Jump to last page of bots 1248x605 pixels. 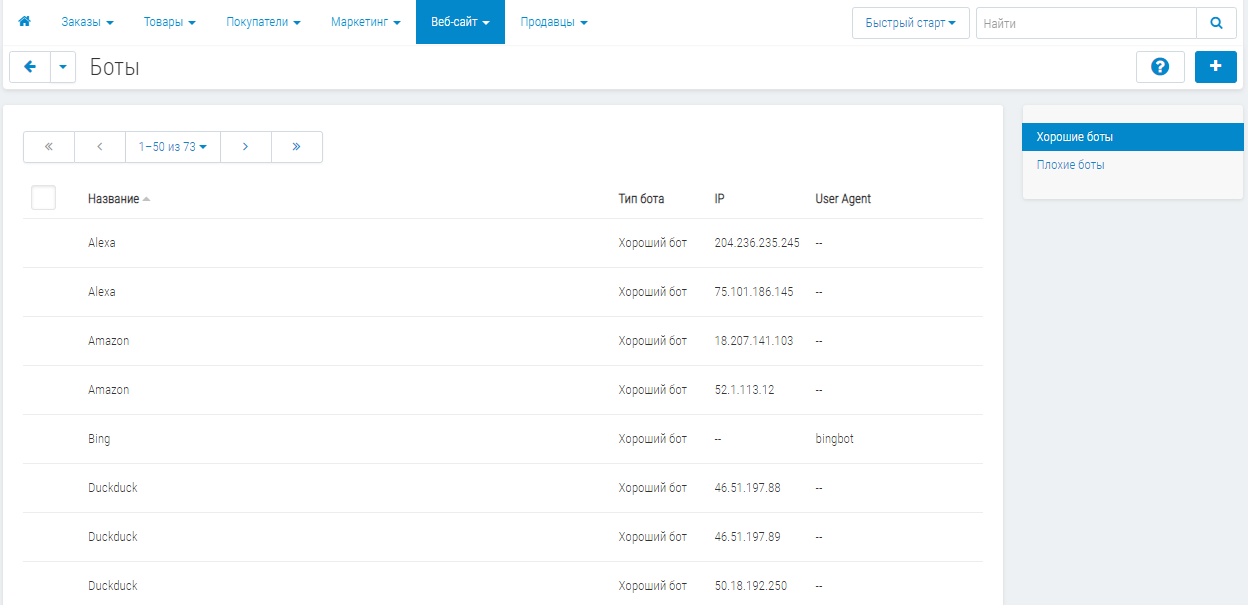[x=297, y=147]
